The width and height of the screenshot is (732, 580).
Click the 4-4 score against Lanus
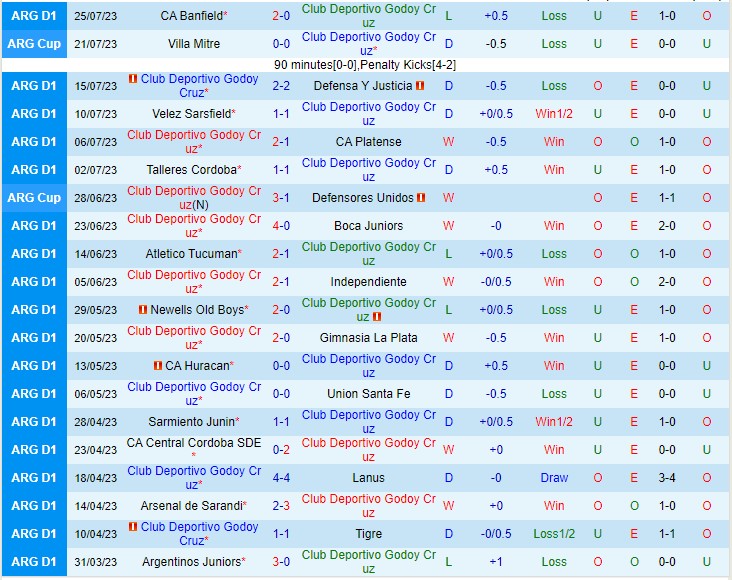click(281, 478)
